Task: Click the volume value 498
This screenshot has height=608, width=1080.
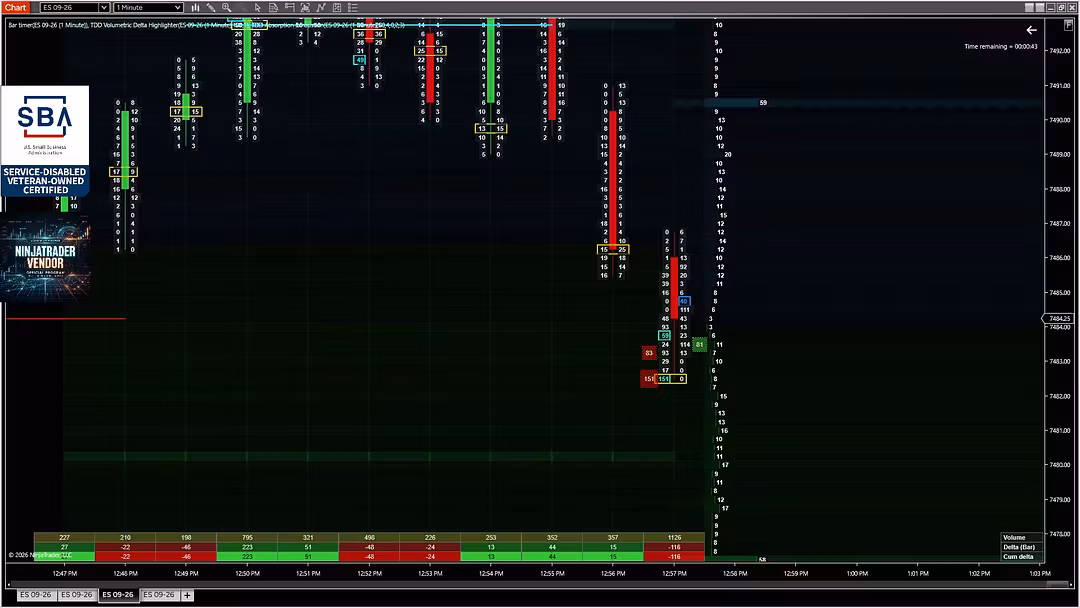Action: 369,538
